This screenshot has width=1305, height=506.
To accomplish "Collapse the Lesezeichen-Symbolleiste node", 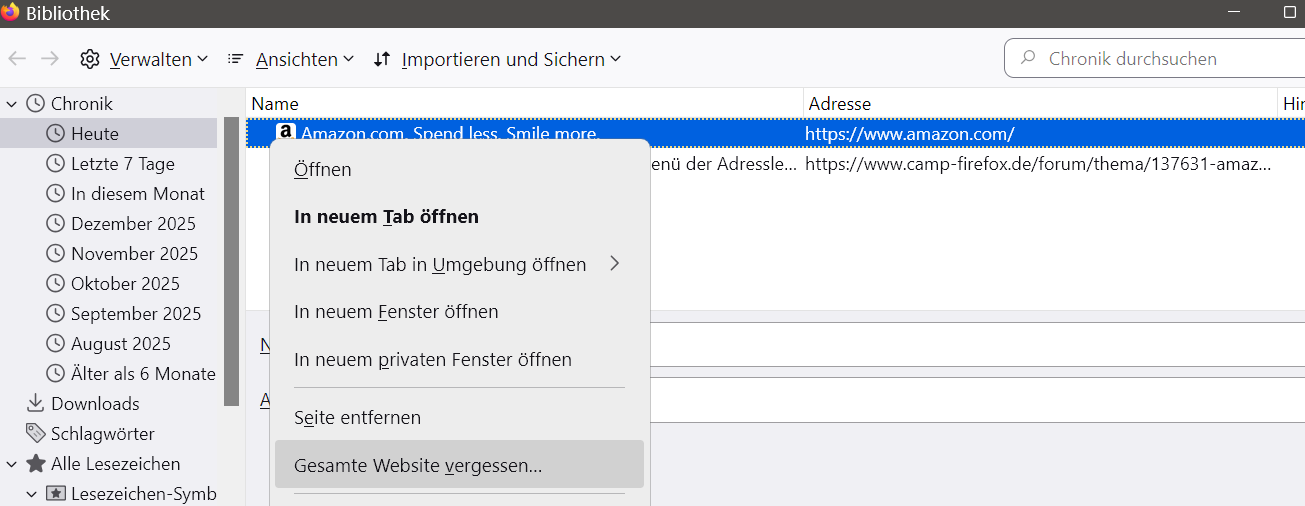I will click(32, 493).
